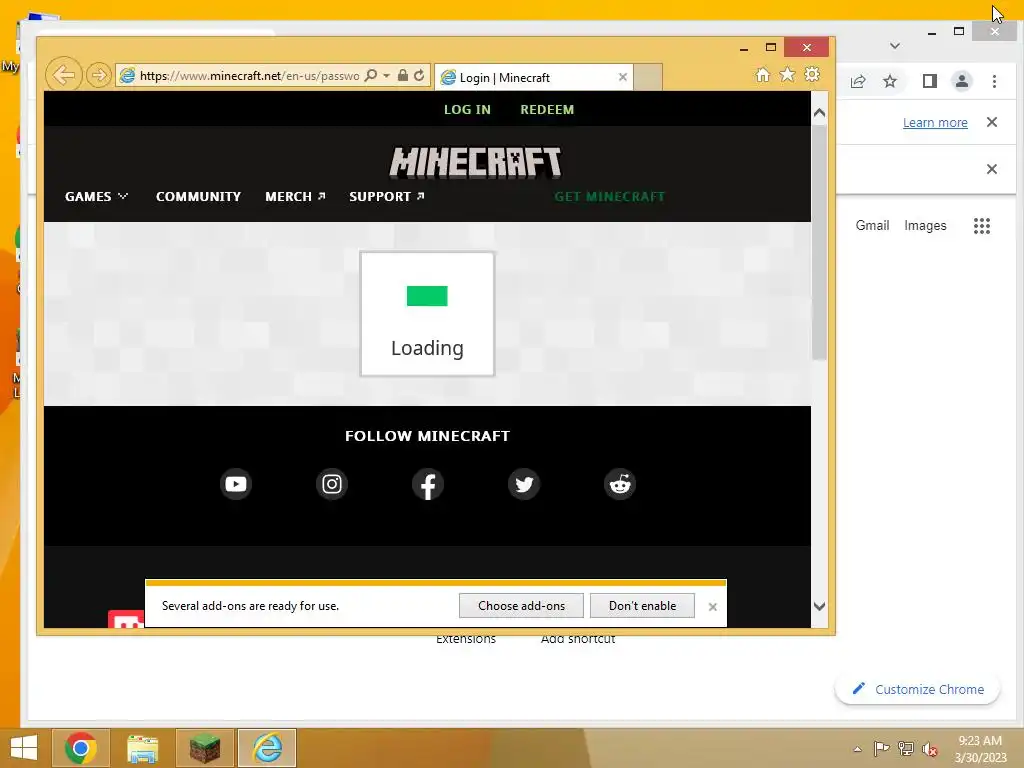The height and width of the screenshot is (768, 1024).
Task: Dismiss Chrome's Learn more infobar
Action: click(x=992, y=122)
